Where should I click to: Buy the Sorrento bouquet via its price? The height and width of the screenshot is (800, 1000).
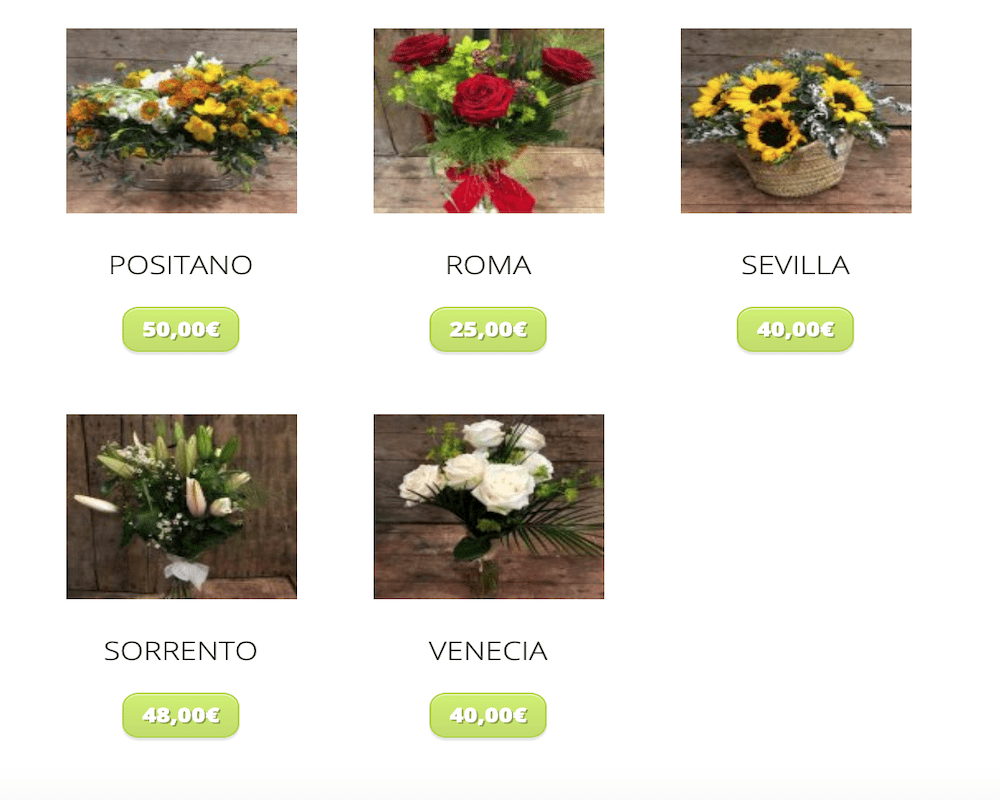[x=181, y=715]
